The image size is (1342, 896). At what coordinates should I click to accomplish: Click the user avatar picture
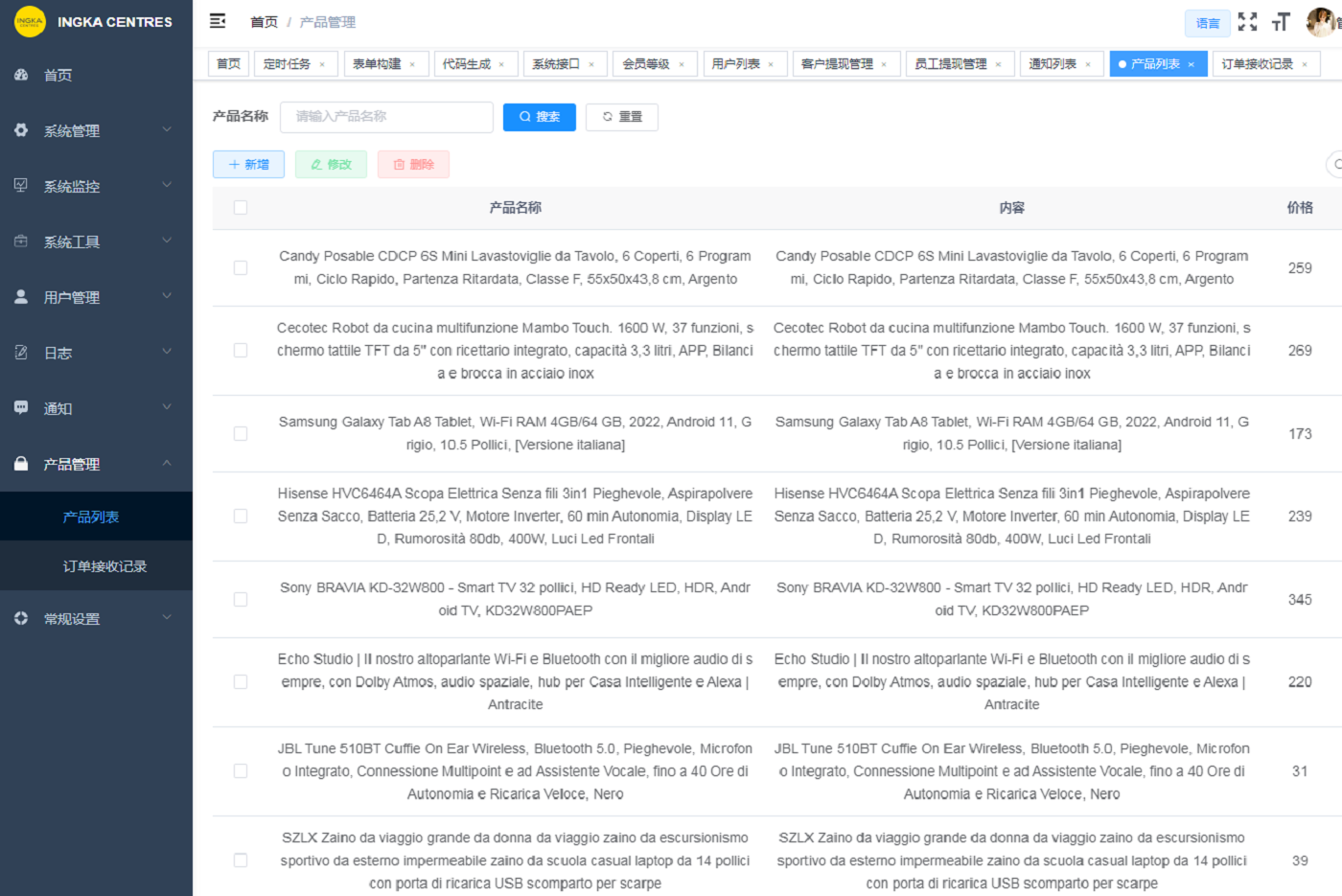pos(1322,21)
